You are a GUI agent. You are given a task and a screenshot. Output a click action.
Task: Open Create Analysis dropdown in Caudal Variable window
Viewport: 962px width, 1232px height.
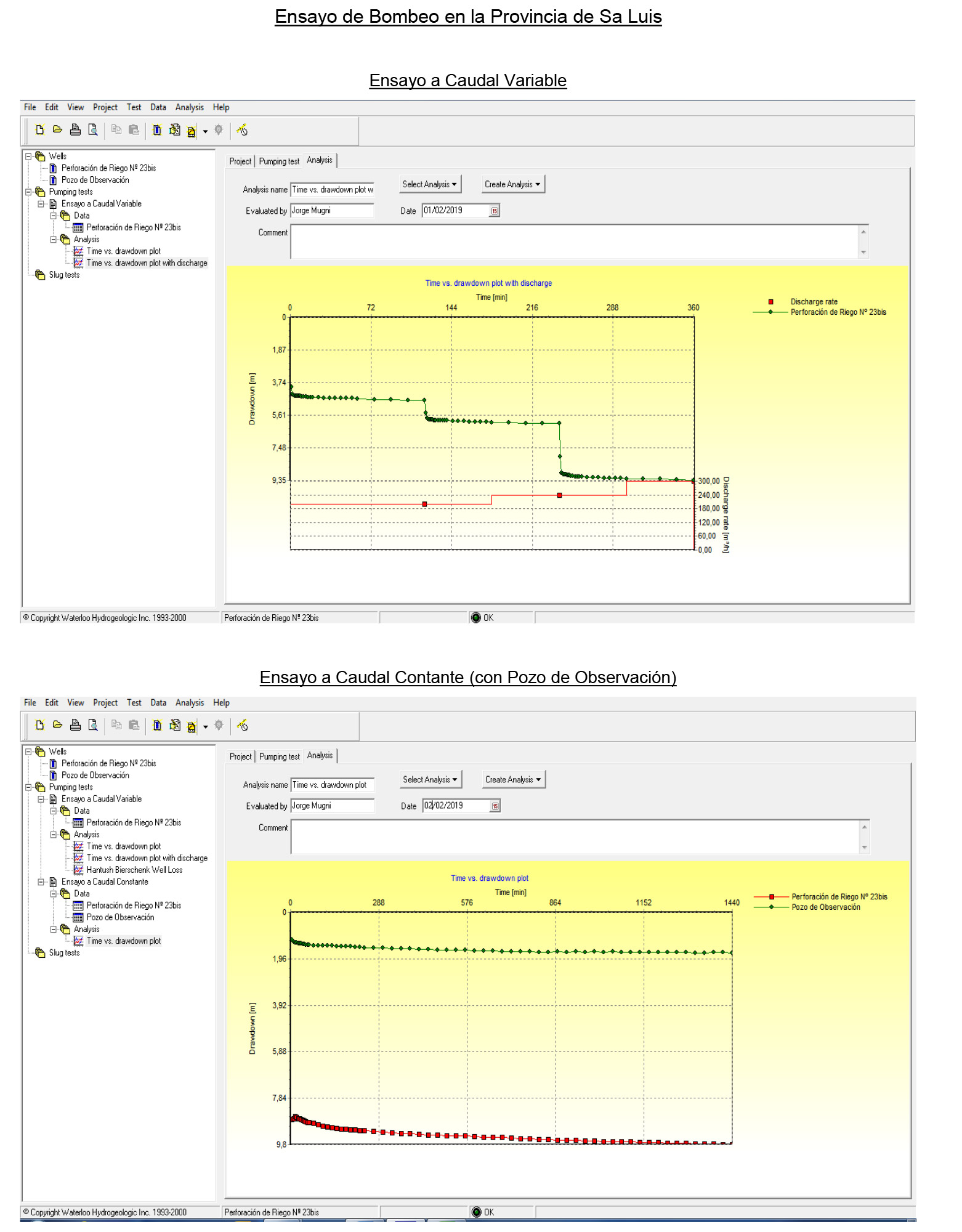point(512,184)
